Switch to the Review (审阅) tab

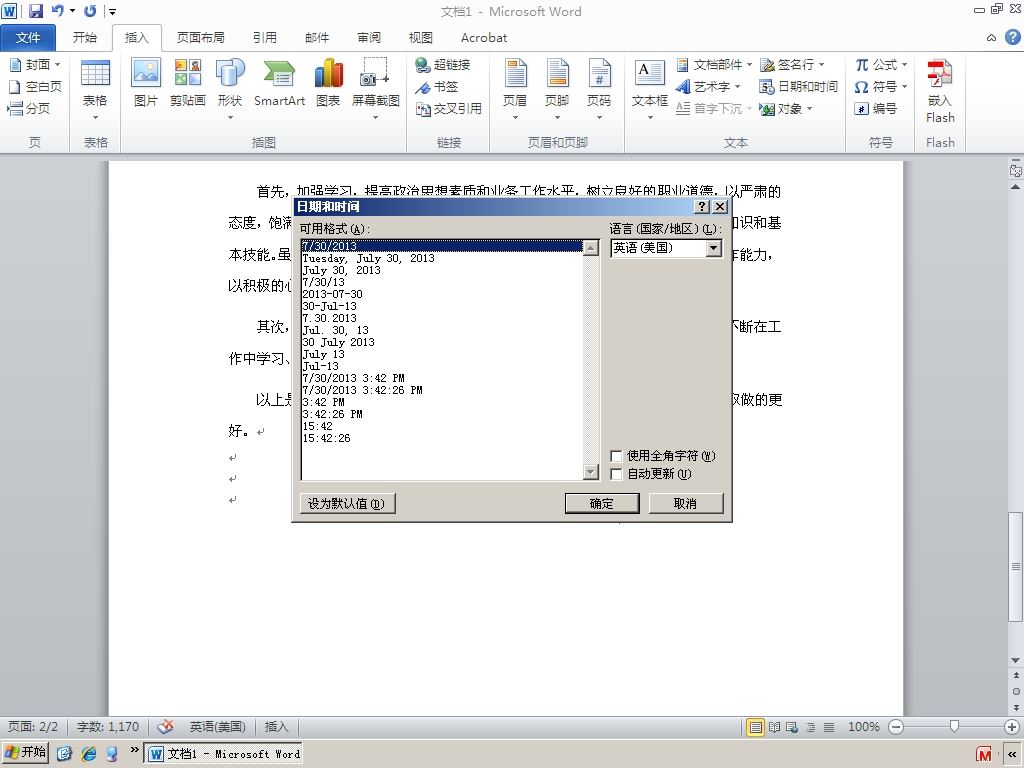[x=369, y=38]
